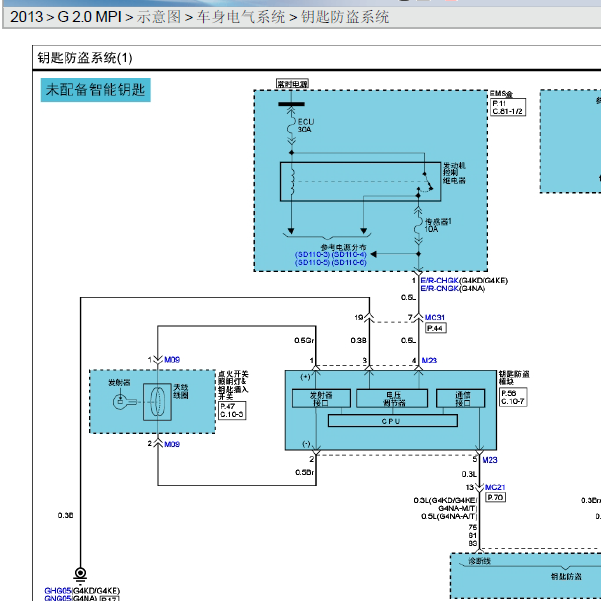Click M23 connector link at pin 5
This screenshot has height=601, width=601.
490,460
